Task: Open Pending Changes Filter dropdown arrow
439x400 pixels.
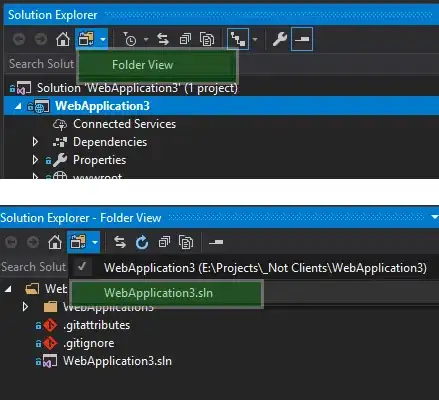Action: tap(146, 39)
